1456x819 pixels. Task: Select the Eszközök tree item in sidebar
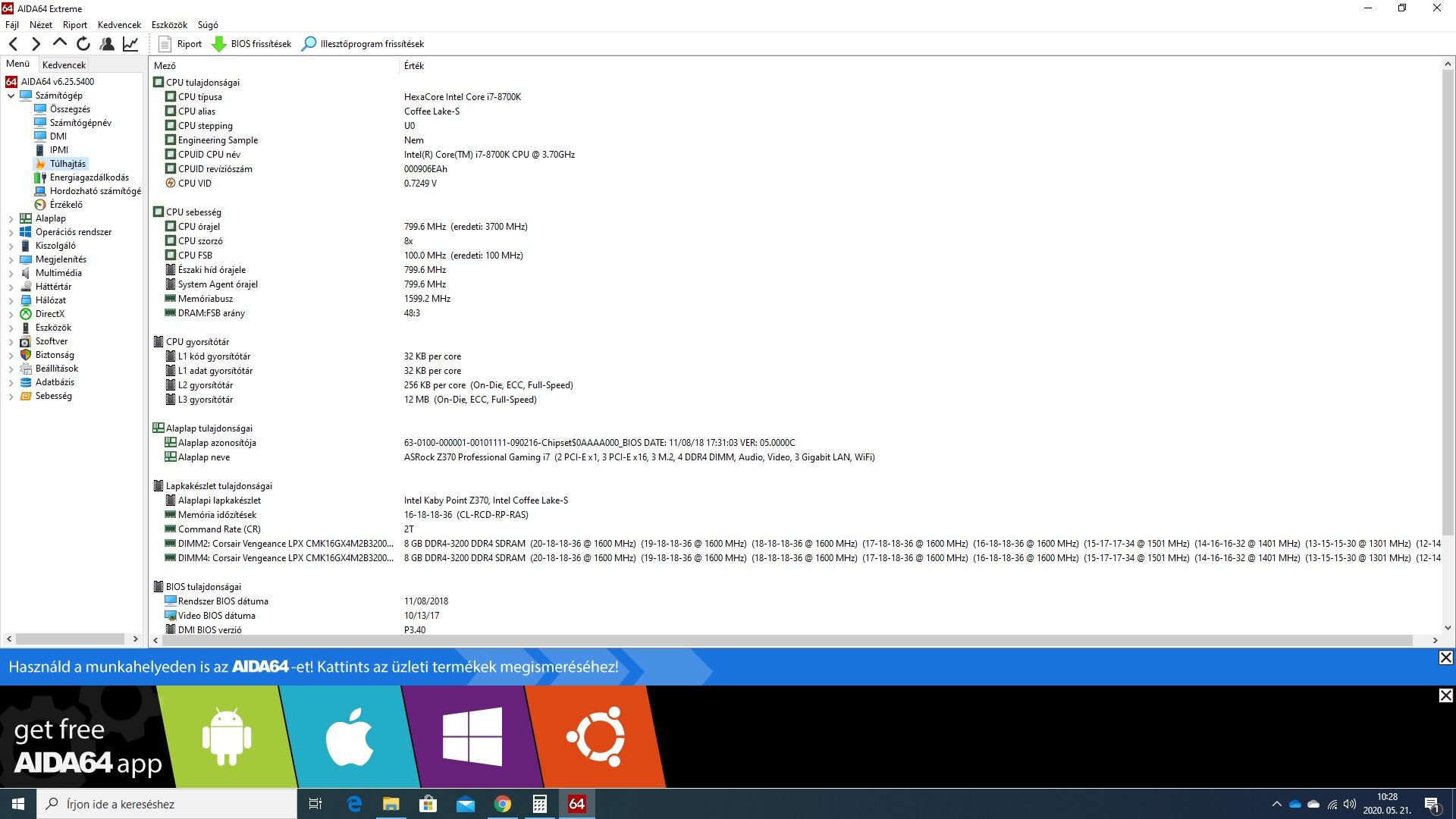click(x=53, y=328)
